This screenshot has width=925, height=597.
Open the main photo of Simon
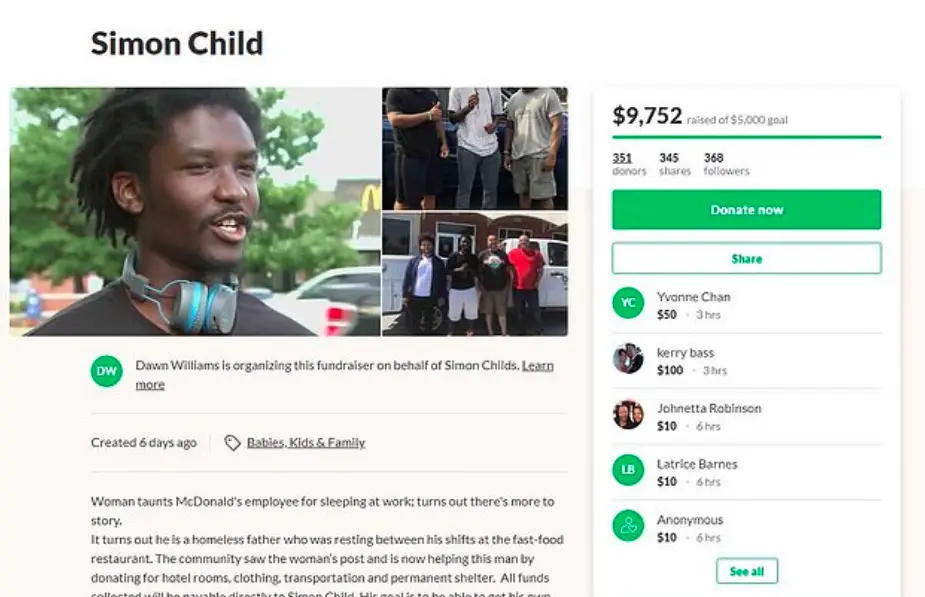click(195, 212)
